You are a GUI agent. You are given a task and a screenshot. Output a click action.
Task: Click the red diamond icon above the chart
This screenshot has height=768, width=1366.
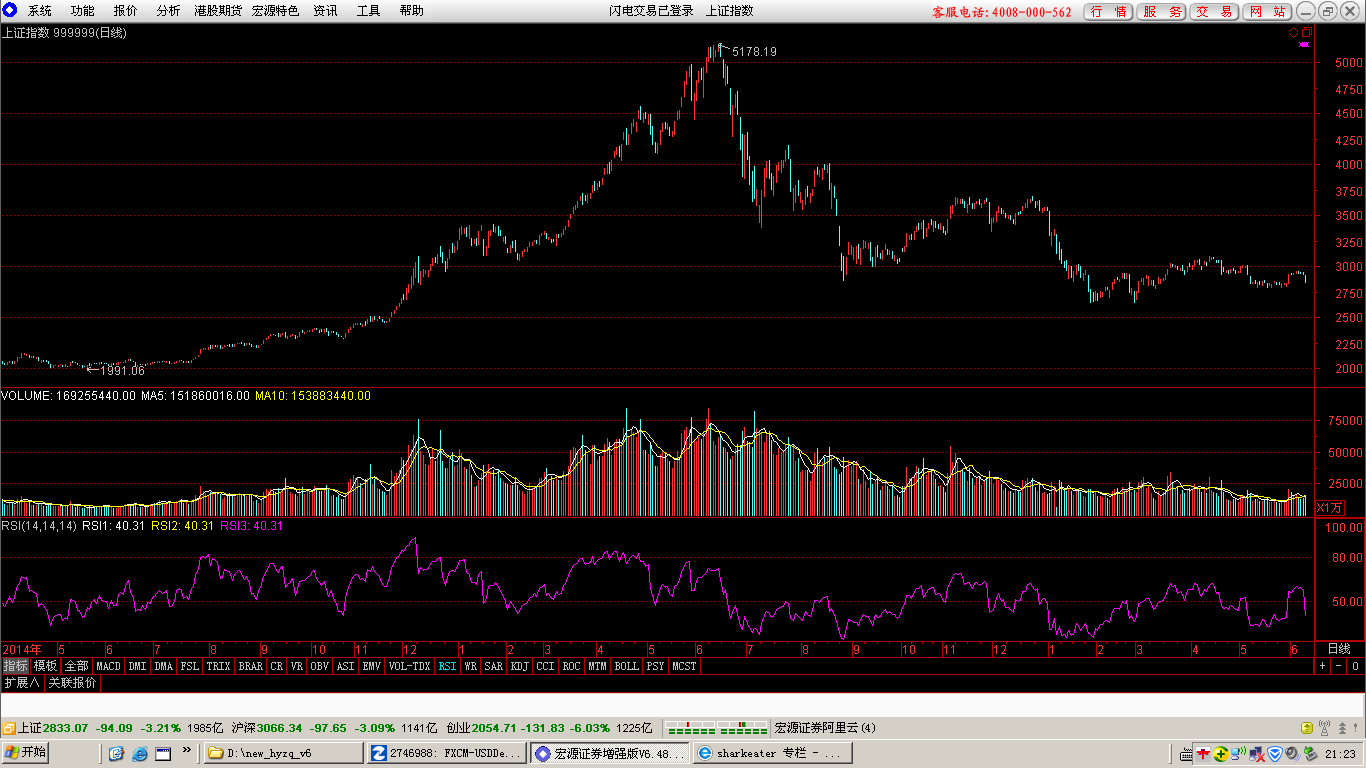(1292, 32)
